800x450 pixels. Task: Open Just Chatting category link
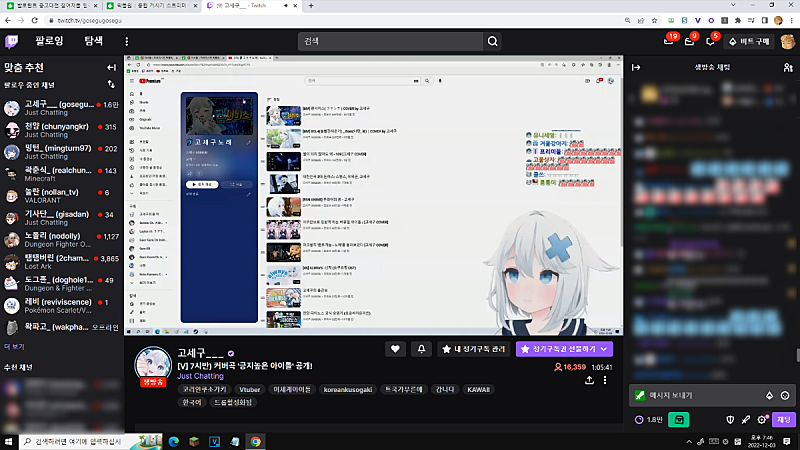click(201, 376)
